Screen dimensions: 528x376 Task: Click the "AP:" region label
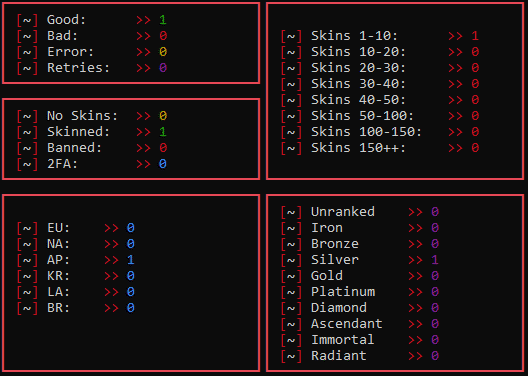[x=58, y=260]
